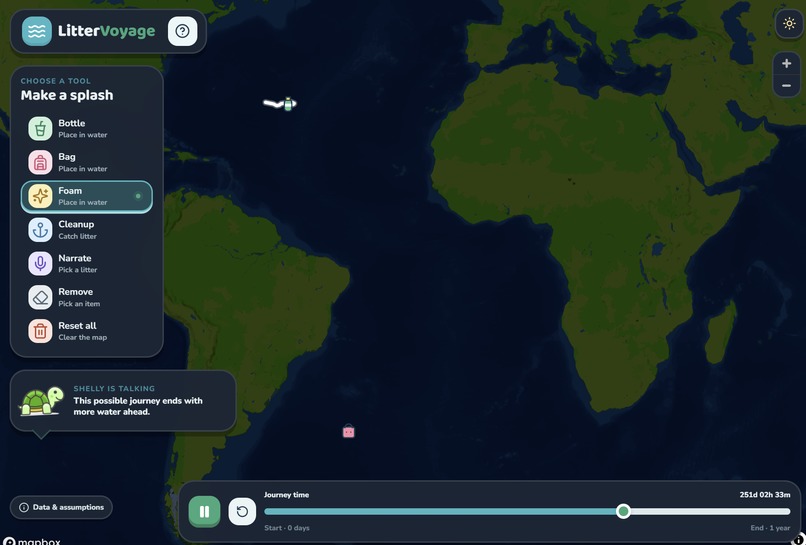Zoom out the map with minus button
806x545 pixels.
coord(786,85)
